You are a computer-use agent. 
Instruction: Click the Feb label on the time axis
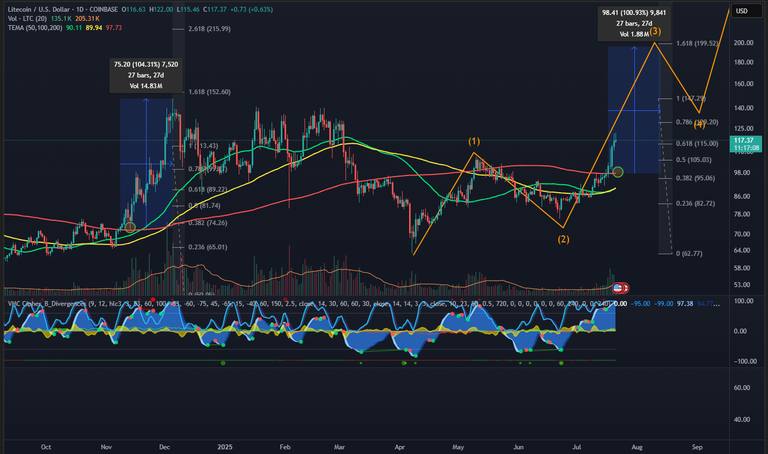click(285, 447)
